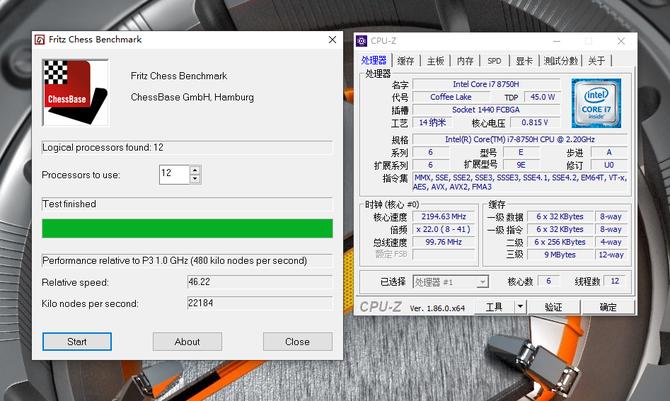The height and width of the screenshot is (401, 670).
Task: Close the CPU-Z window
Action: coord(621,41)
